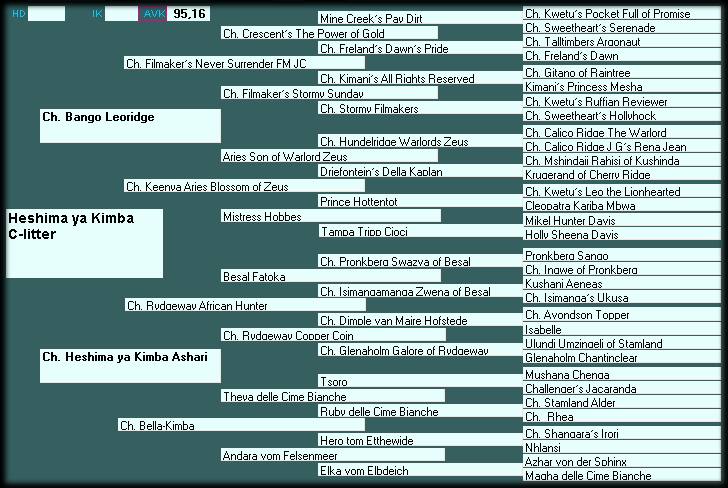Click Ch. Rydgeway African Hunter entry

point(245,305)
